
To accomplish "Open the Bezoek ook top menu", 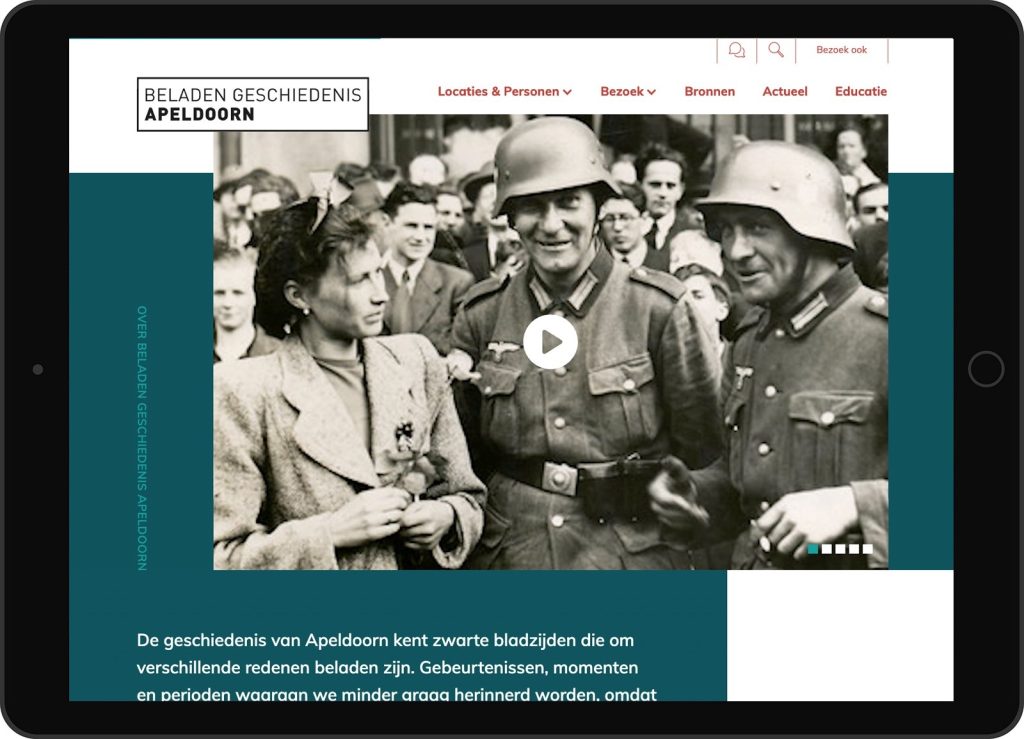I will click(841, 50).
